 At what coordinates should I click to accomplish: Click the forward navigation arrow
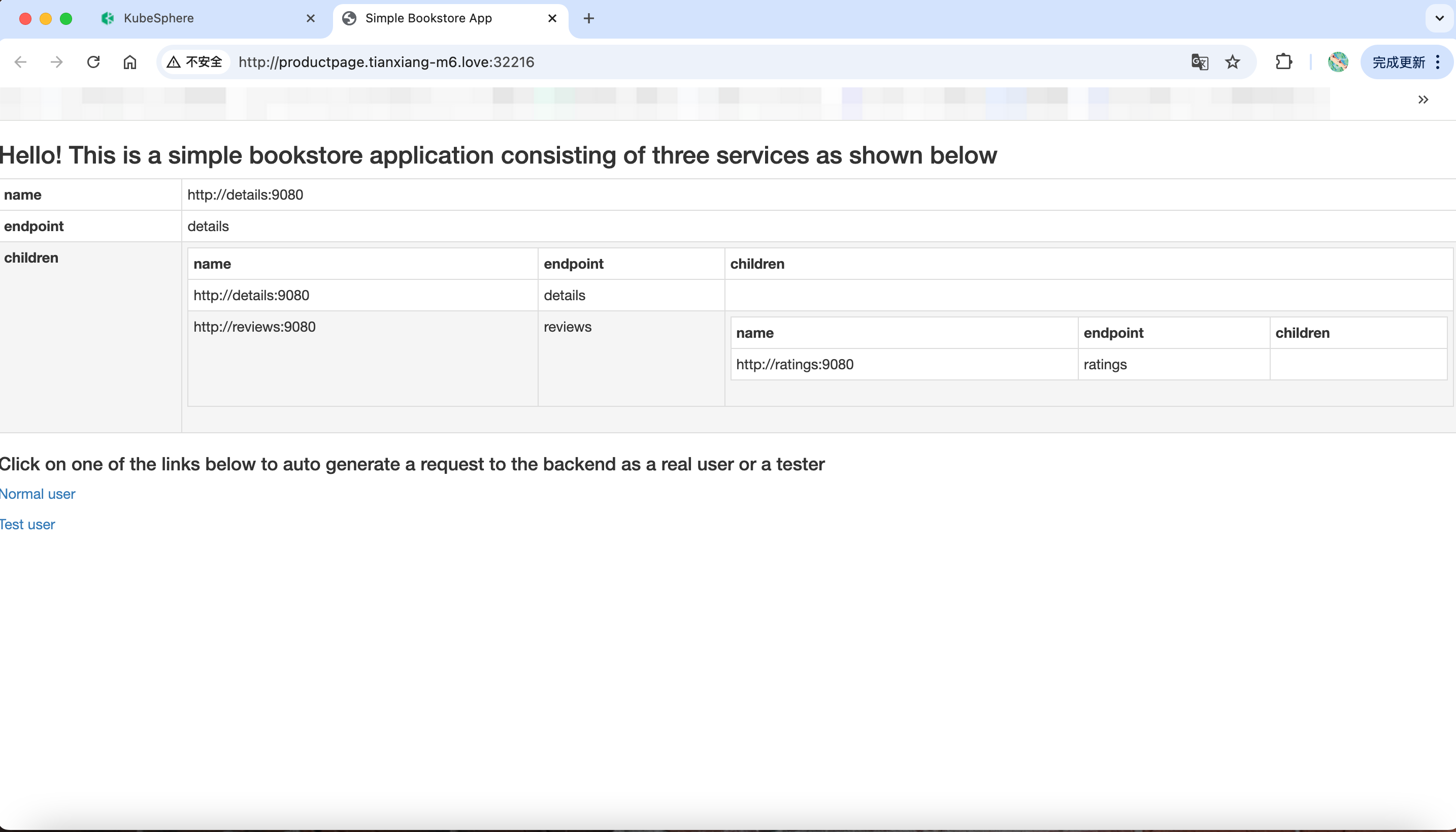[x=56, y=62]
